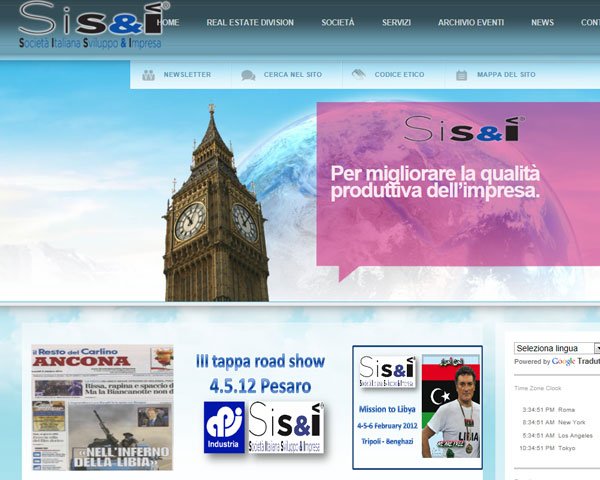Click the Tokyo time zone entry
The height and width of the screenshot is (480, 600).
pyautogui.click(x=547, y=448)
